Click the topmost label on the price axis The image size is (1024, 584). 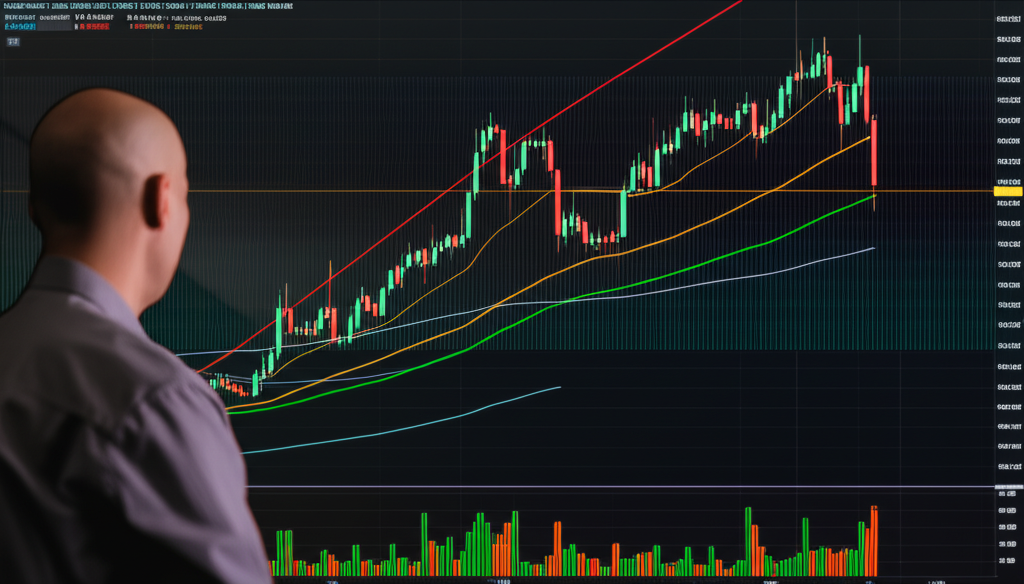(x=1007, y=18)
